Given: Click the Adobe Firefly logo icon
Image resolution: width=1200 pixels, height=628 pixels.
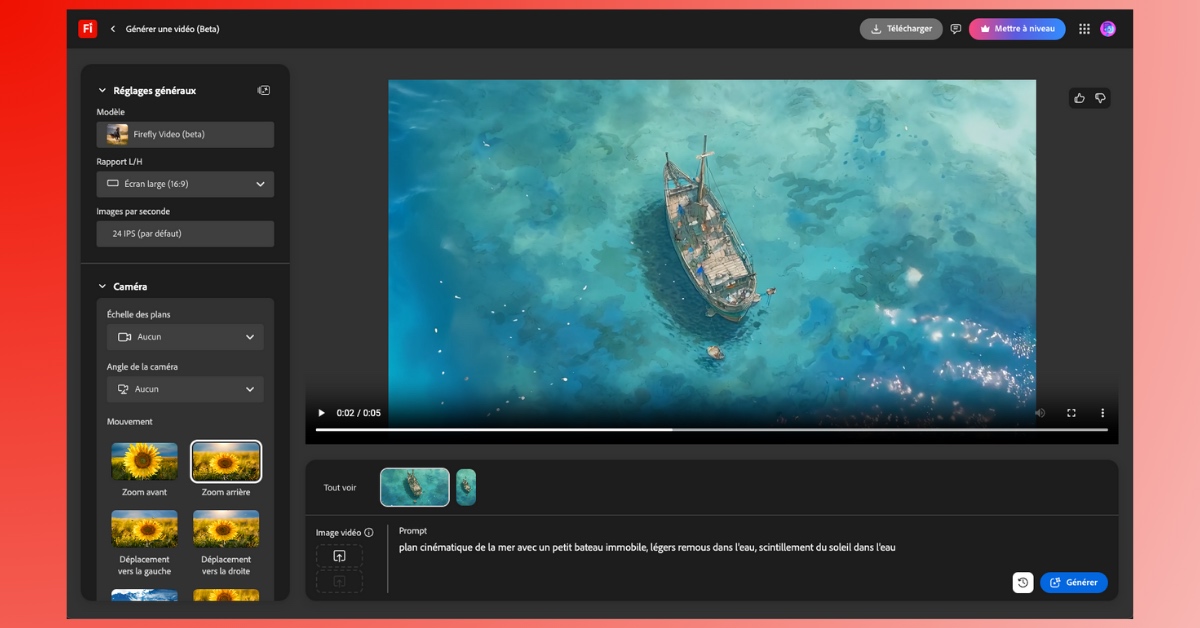Looking at the screenshot, I should 88,29.
